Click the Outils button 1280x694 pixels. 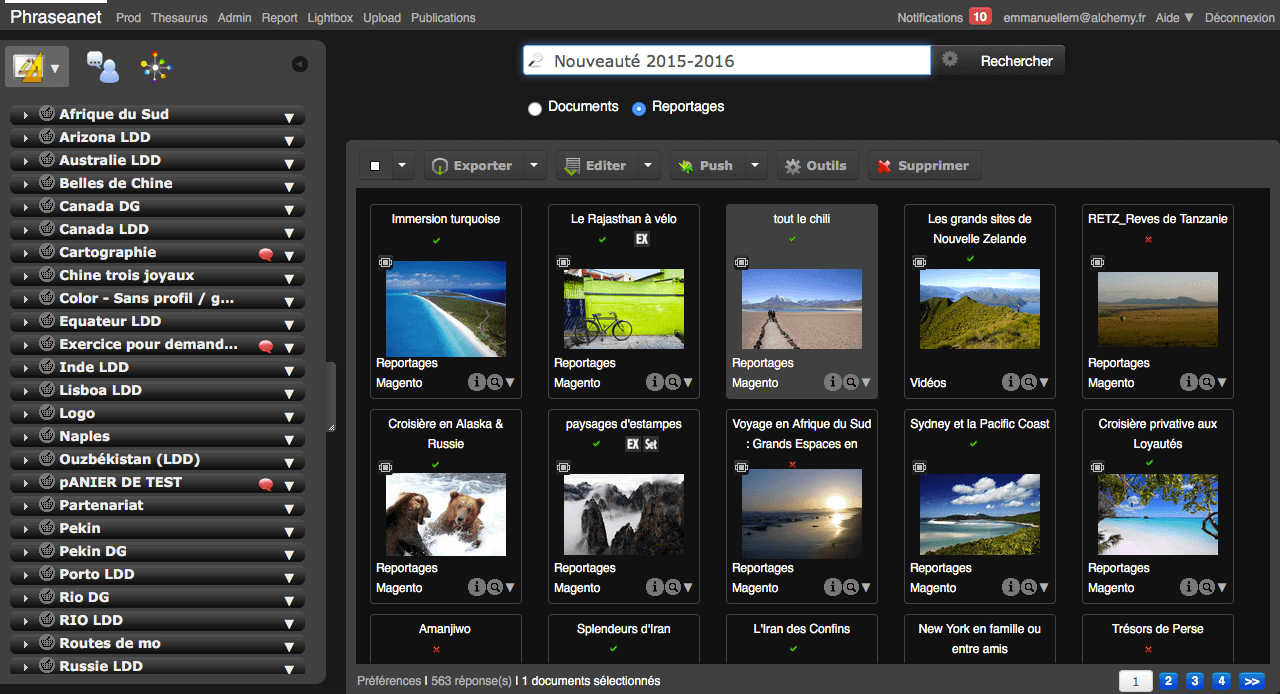pos(816,166)
